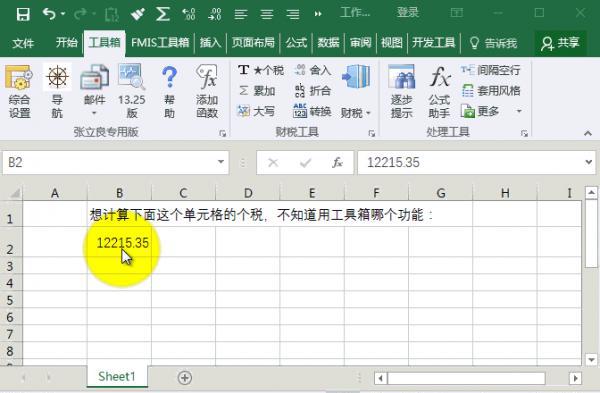Collapse the ribbon with the chevron
Screen dimensions: 600x393
[588, 134]
